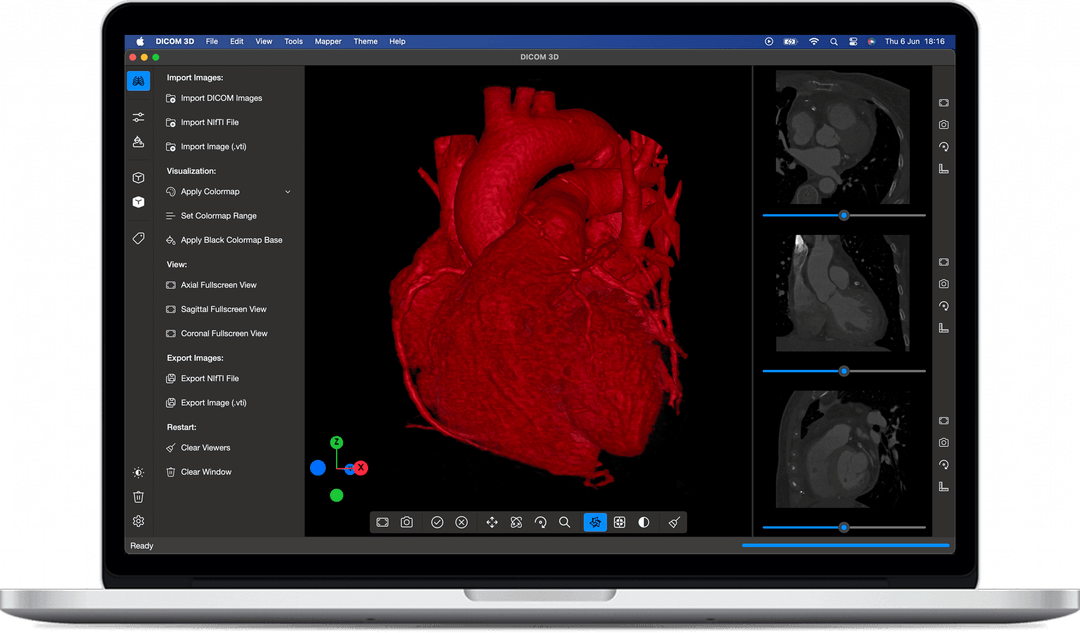Open the four-panel grid layout icon in the bottom toolbar
The height and width of the screenshot is (633, 1080).
pyautogui.click(x=619, y=522)
